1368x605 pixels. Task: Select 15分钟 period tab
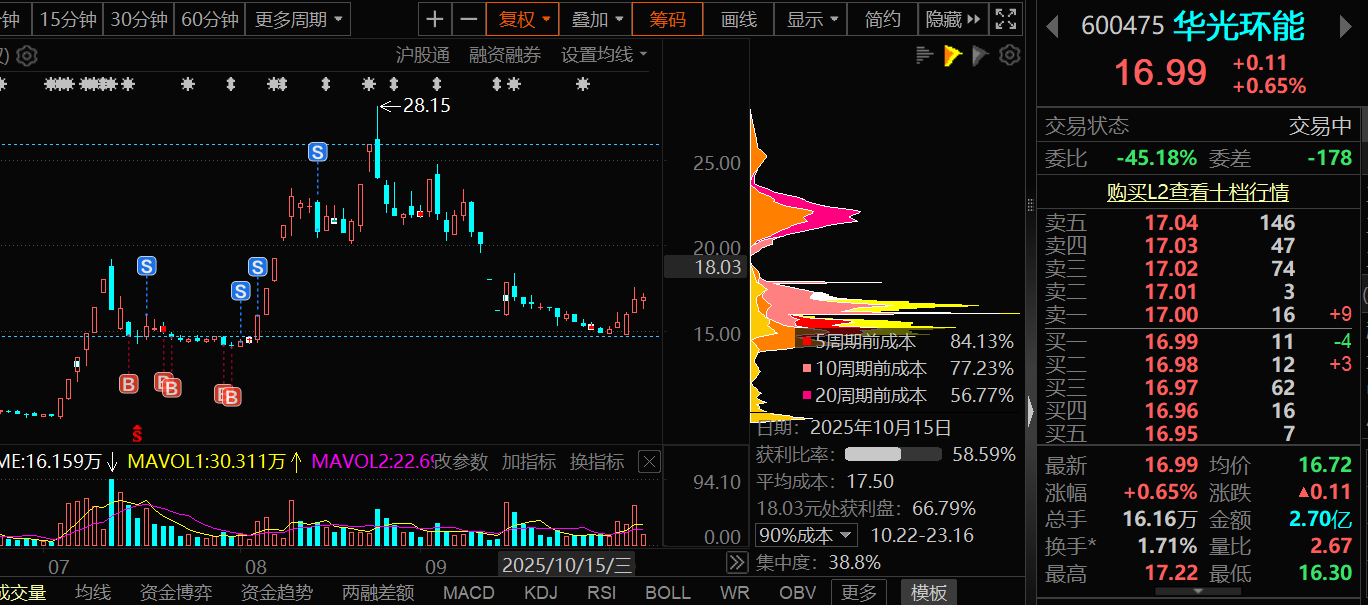pos(69,19)
